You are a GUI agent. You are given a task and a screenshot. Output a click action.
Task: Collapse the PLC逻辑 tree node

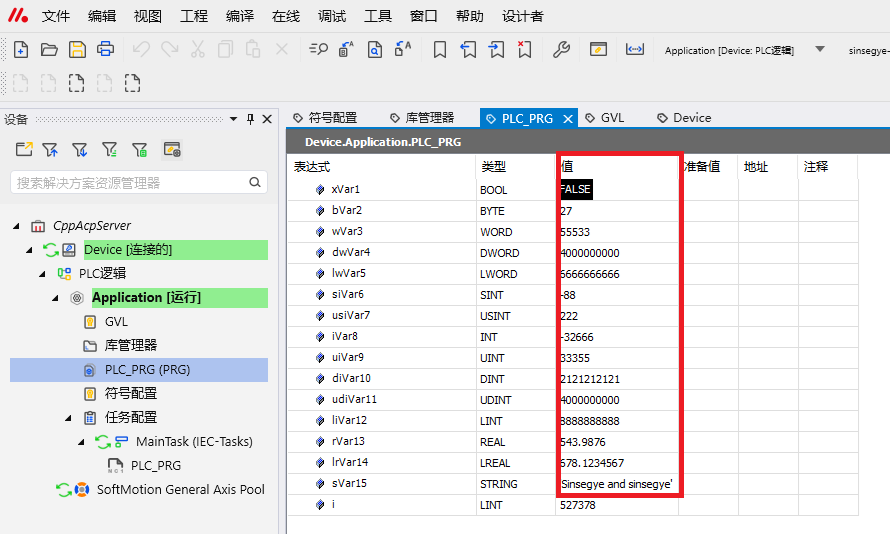click(x=42, y=274)
